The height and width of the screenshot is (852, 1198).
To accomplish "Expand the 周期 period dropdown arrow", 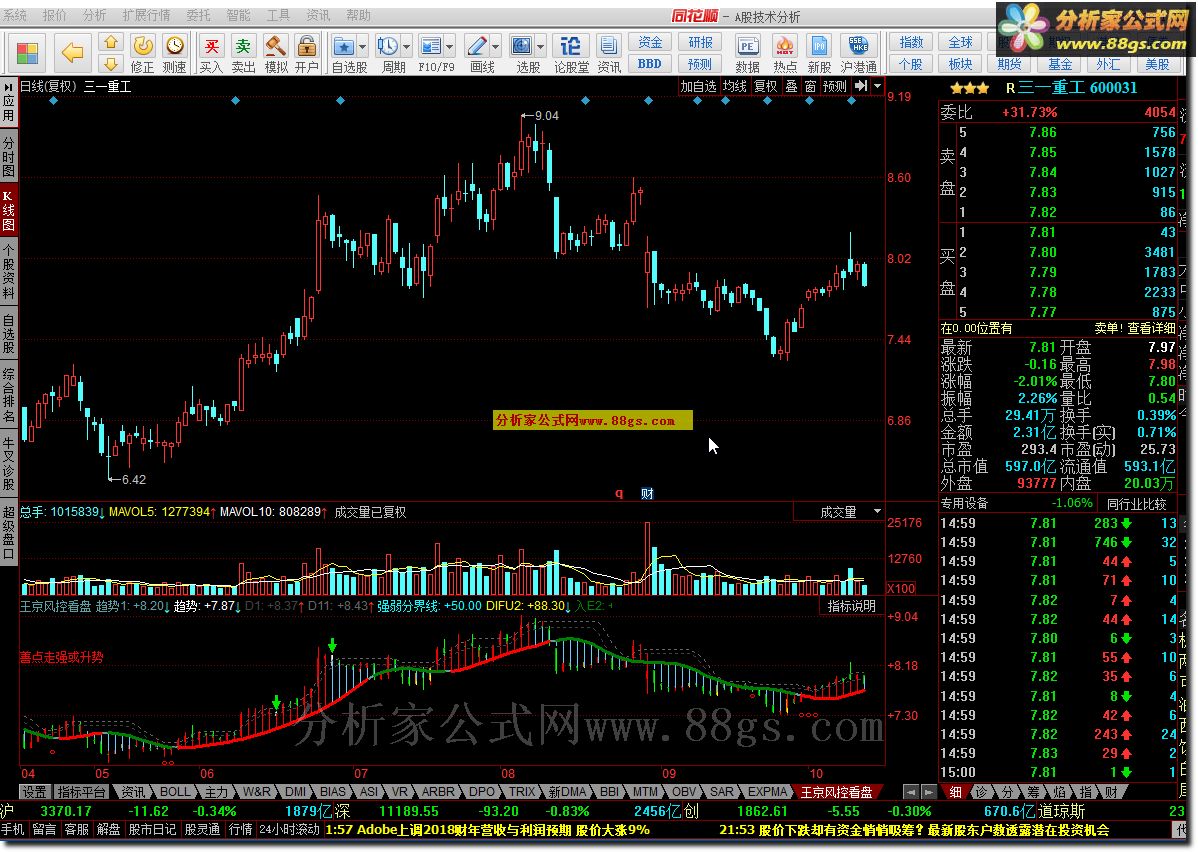I will tap(407, 47).
